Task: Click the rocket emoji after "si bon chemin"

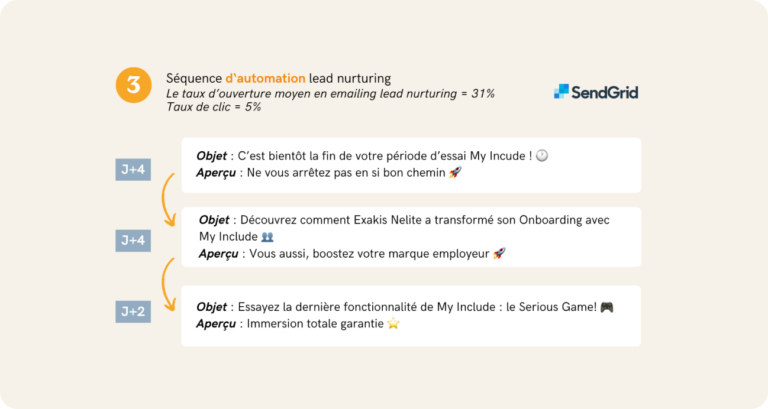Action: (455, 172)
